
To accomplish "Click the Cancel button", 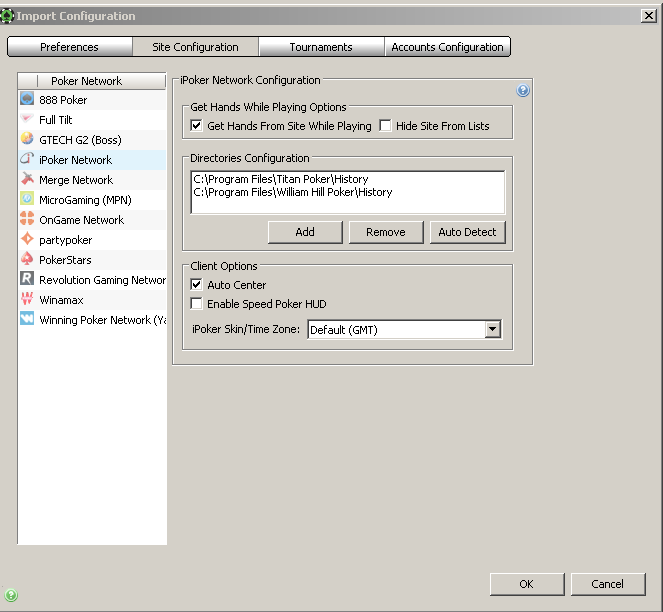I will (x=608, y=584).
